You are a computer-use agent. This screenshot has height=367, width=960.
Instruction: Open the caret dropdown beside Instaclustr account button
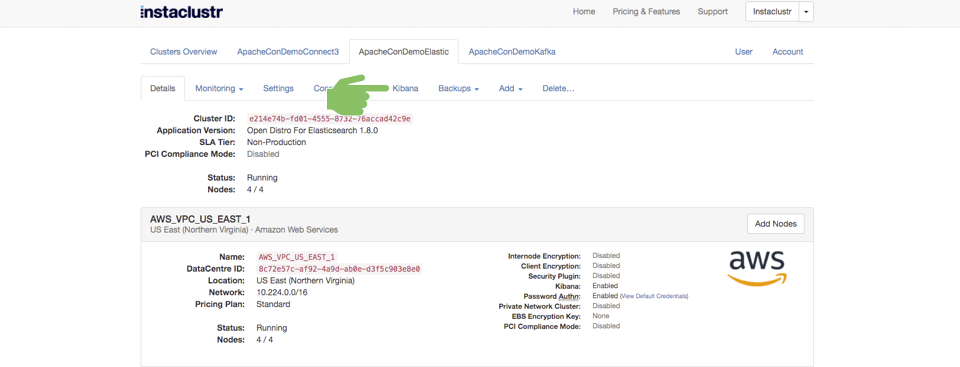tap(806, 12)
